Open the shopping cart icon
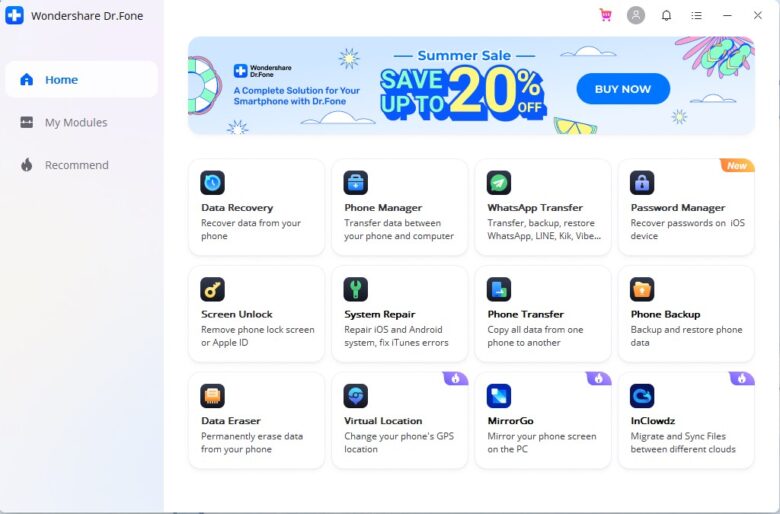This screenshot has width=780, height=514. [606, 15]
